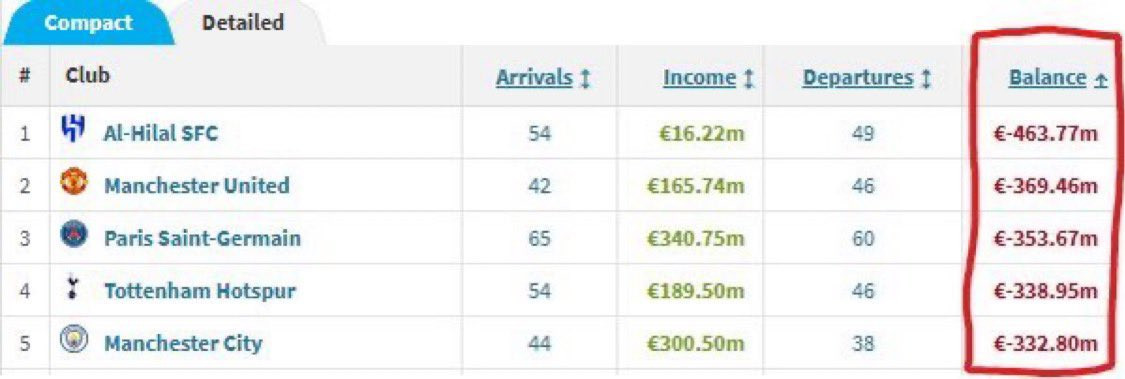The width and height of the screenshot is (1125, 379).
Task: Open the Tottenham Hotspur club link
Action: point(199,291)
